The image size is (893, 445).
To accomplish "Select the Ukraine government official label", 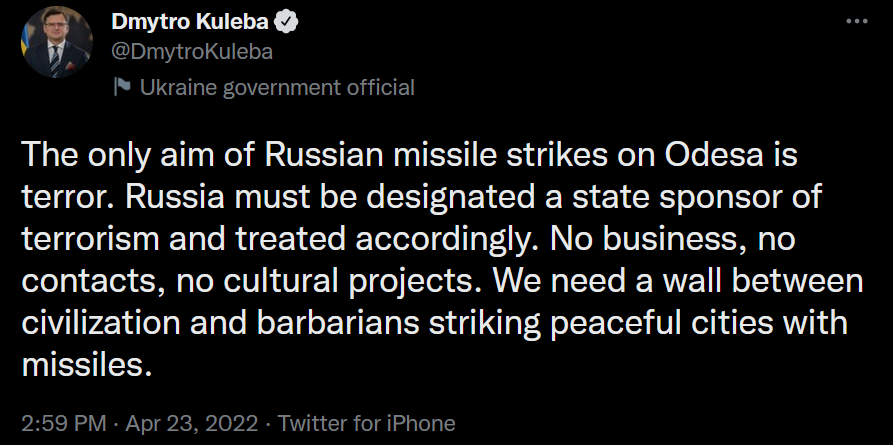I will tap(277, 88).
